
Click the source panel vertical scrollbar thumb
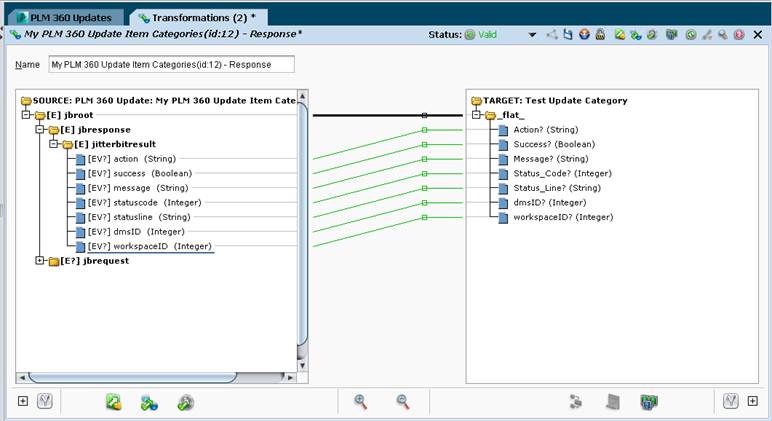[x=302, y=224]
